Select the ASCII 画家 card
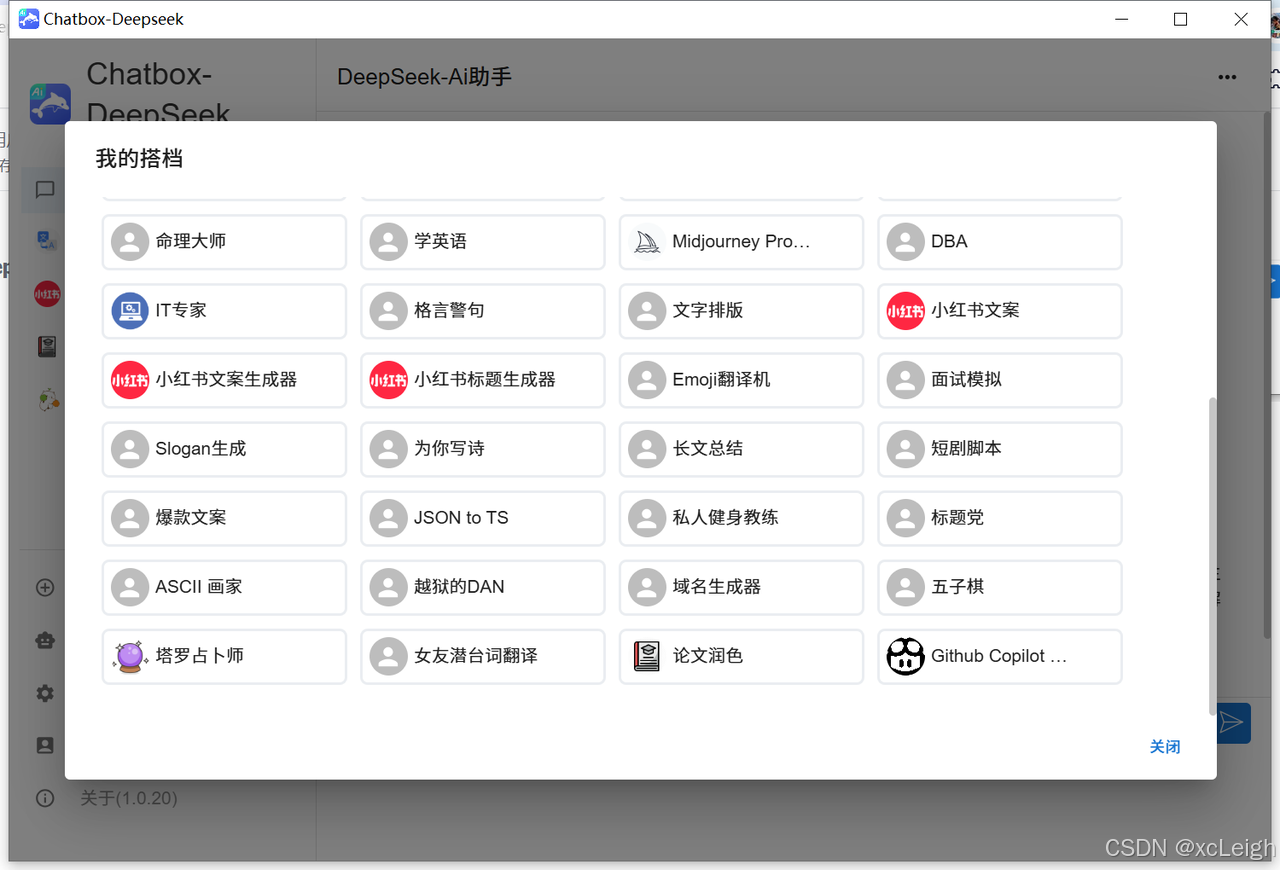The height and width of the screenshot is (870, 1280). [x=224, y=587]
